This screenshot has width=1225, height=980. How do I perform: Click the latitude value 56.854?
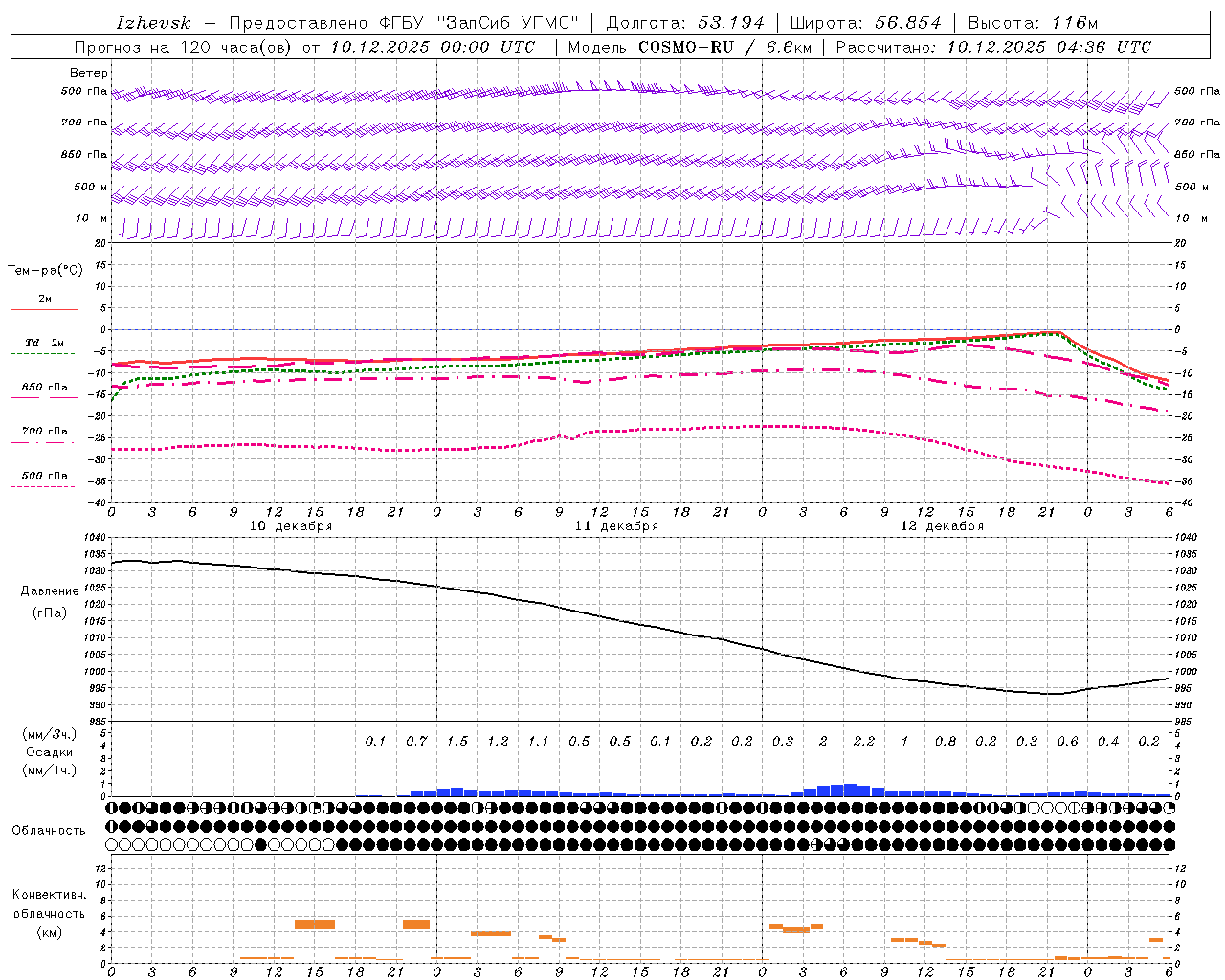click(x=908, y=23)
